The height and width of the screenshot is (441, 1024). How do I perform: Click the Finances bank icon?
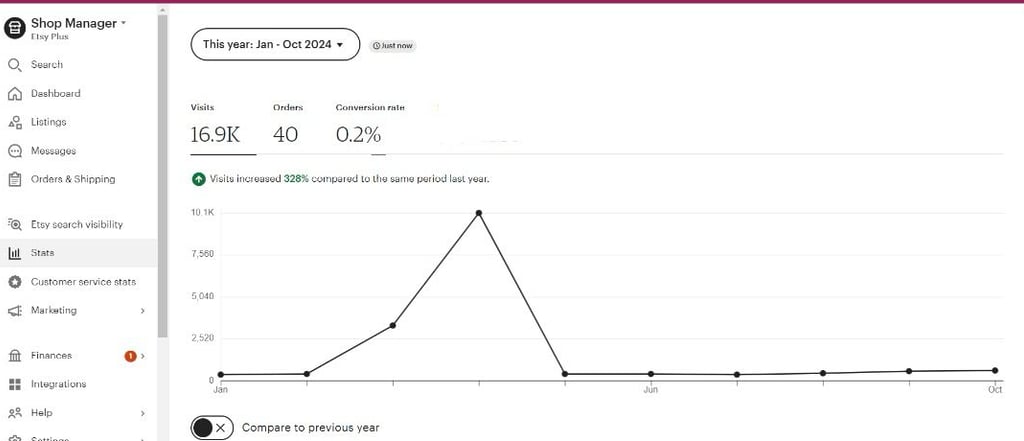tap(14, 356)
